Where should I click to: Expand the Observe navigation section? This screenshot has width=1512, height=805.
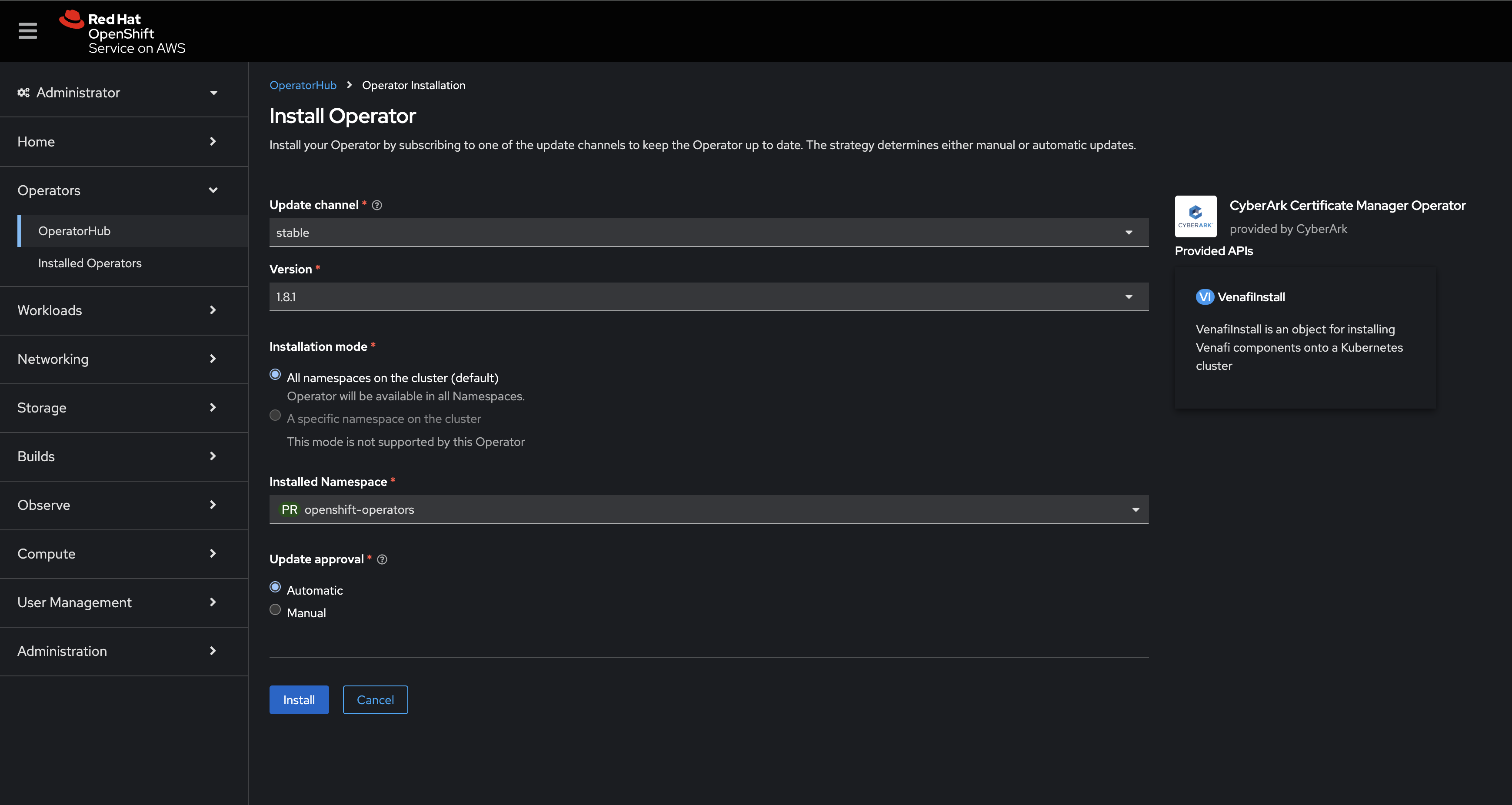pyautogui.click(x=124, y=505)
